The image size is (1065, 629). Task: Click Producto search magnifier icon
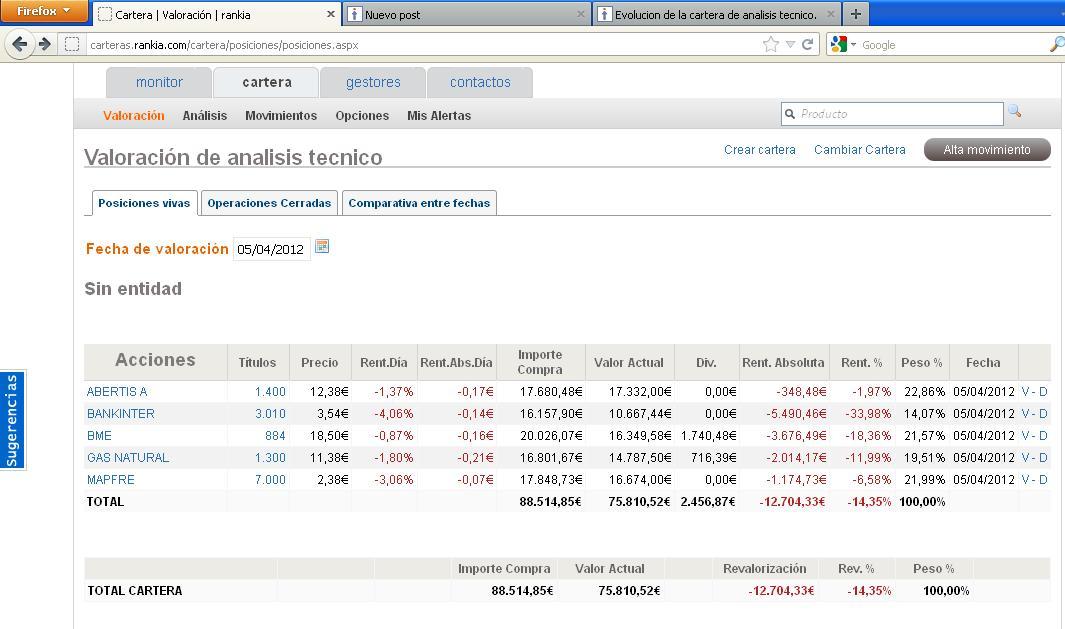click(x=1015, y=111)
